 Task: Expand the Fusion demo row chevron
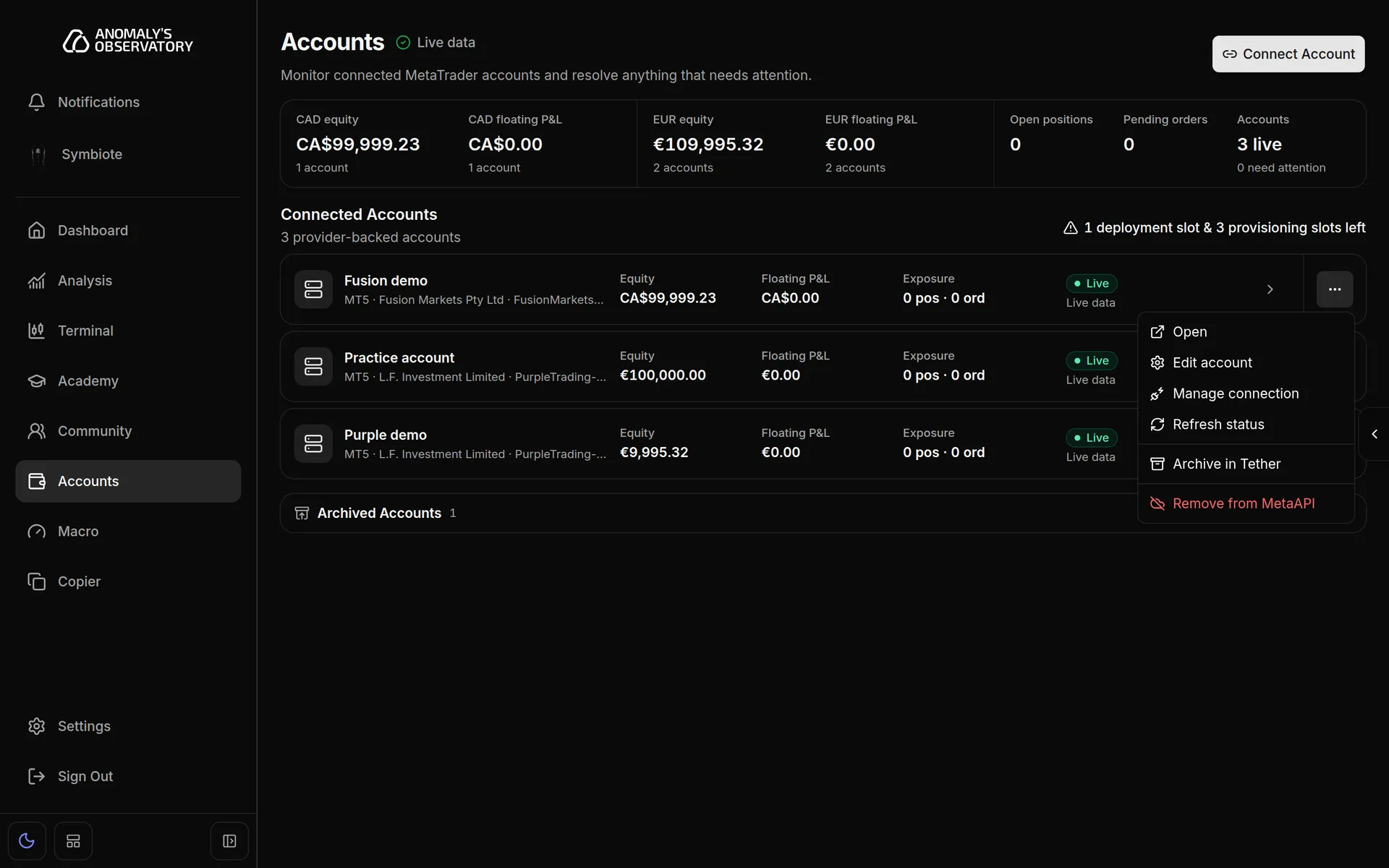click(x=1270, y=289)
